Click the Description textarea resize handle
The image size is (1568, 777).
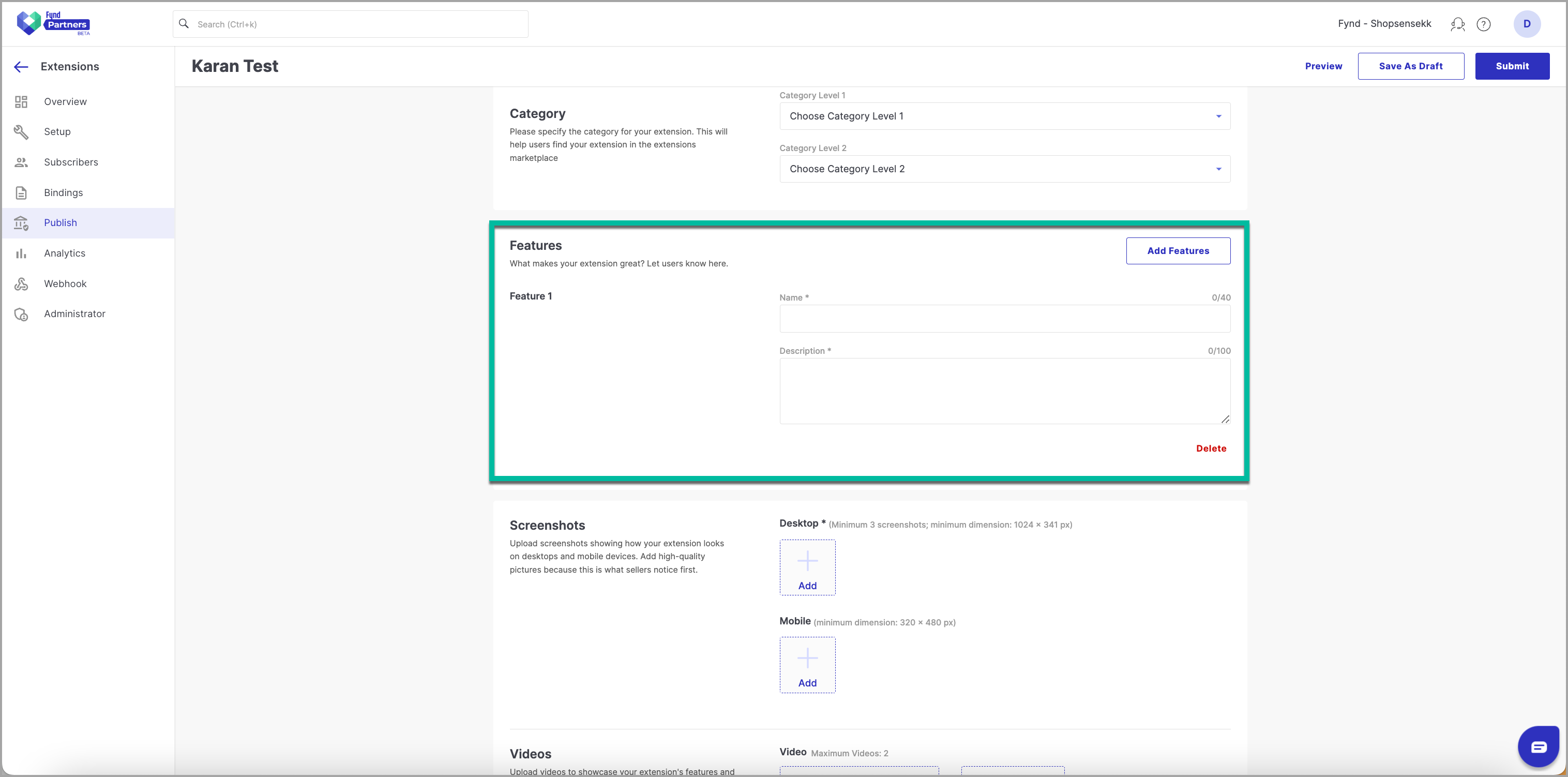coord(1225,419)
